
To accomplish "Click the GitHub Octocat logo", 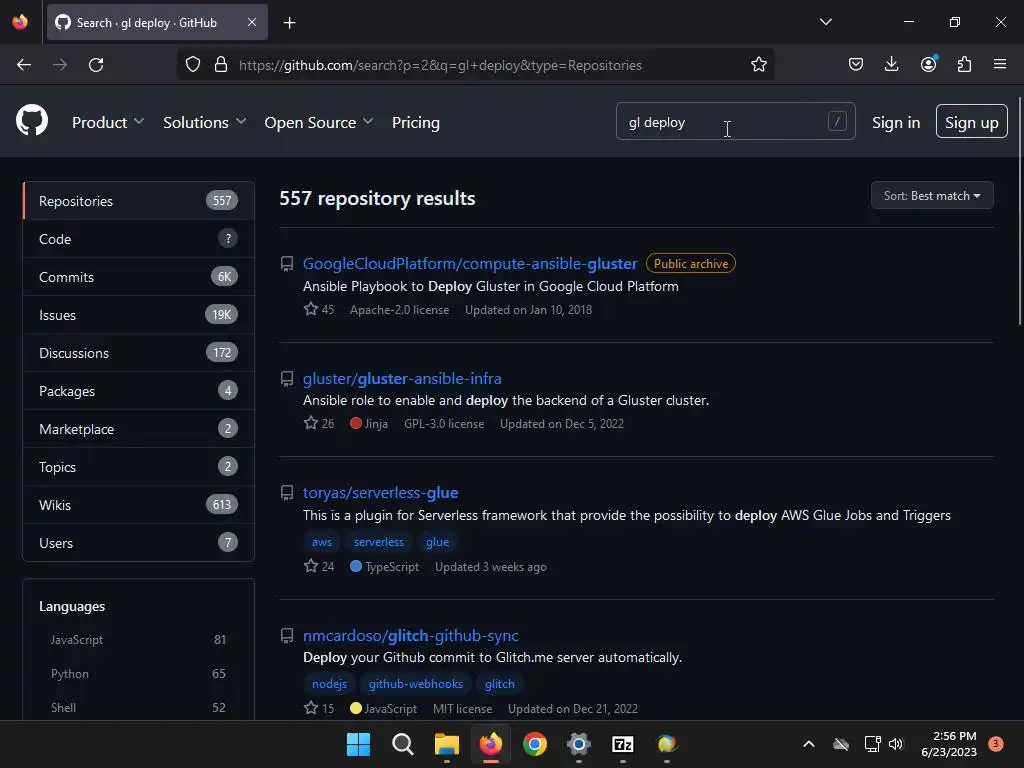I will (x=32, y=121).
